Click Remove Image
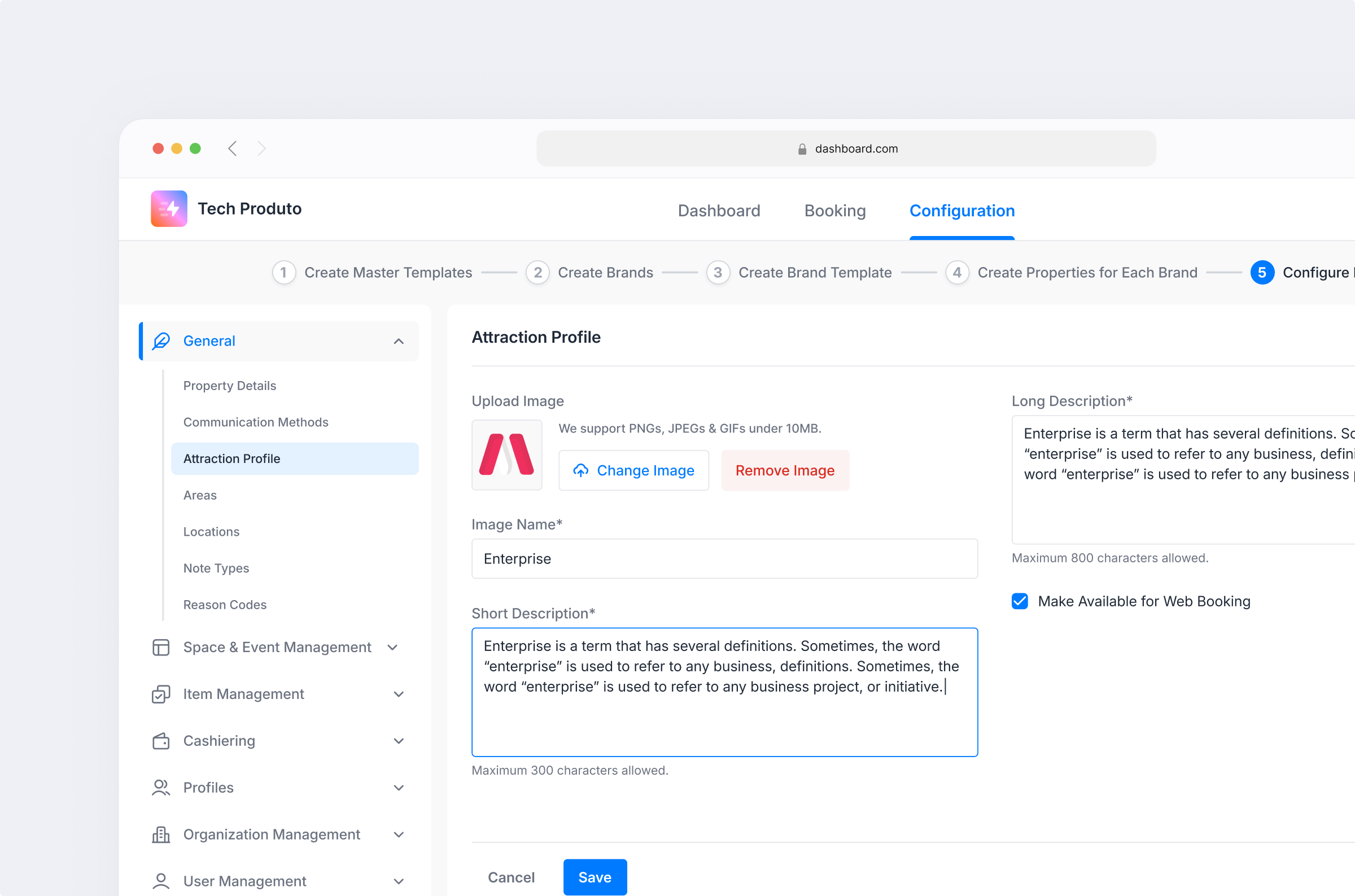Image resolution: width=1355 pixels, height=896 pixels. 785,470
